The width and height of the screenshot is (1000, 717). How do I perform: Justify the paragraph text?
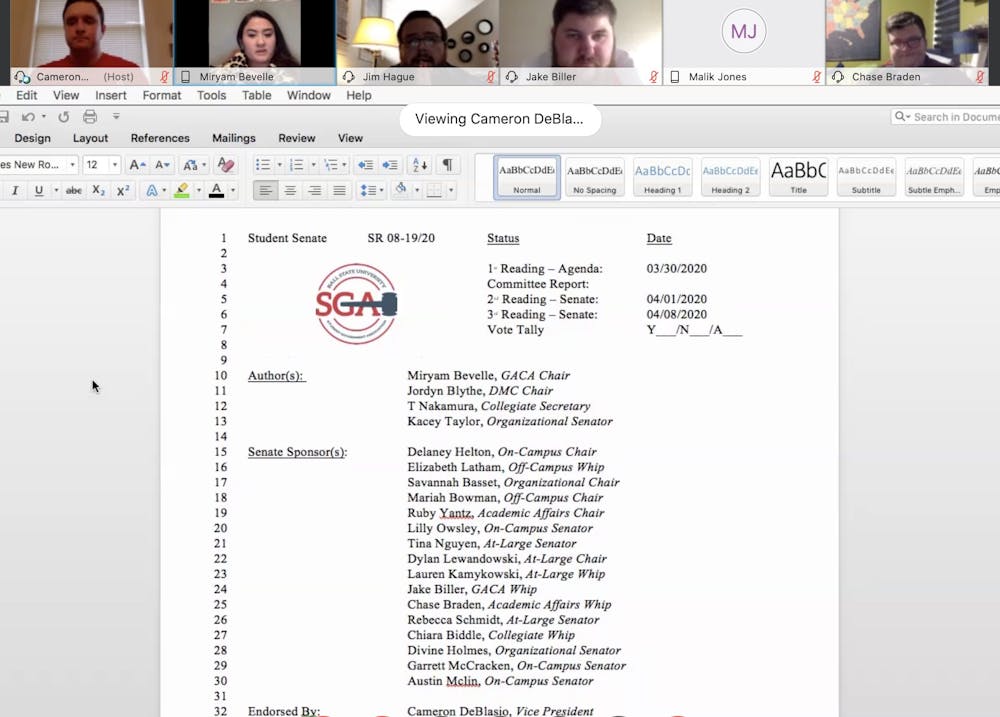(339, 191)
